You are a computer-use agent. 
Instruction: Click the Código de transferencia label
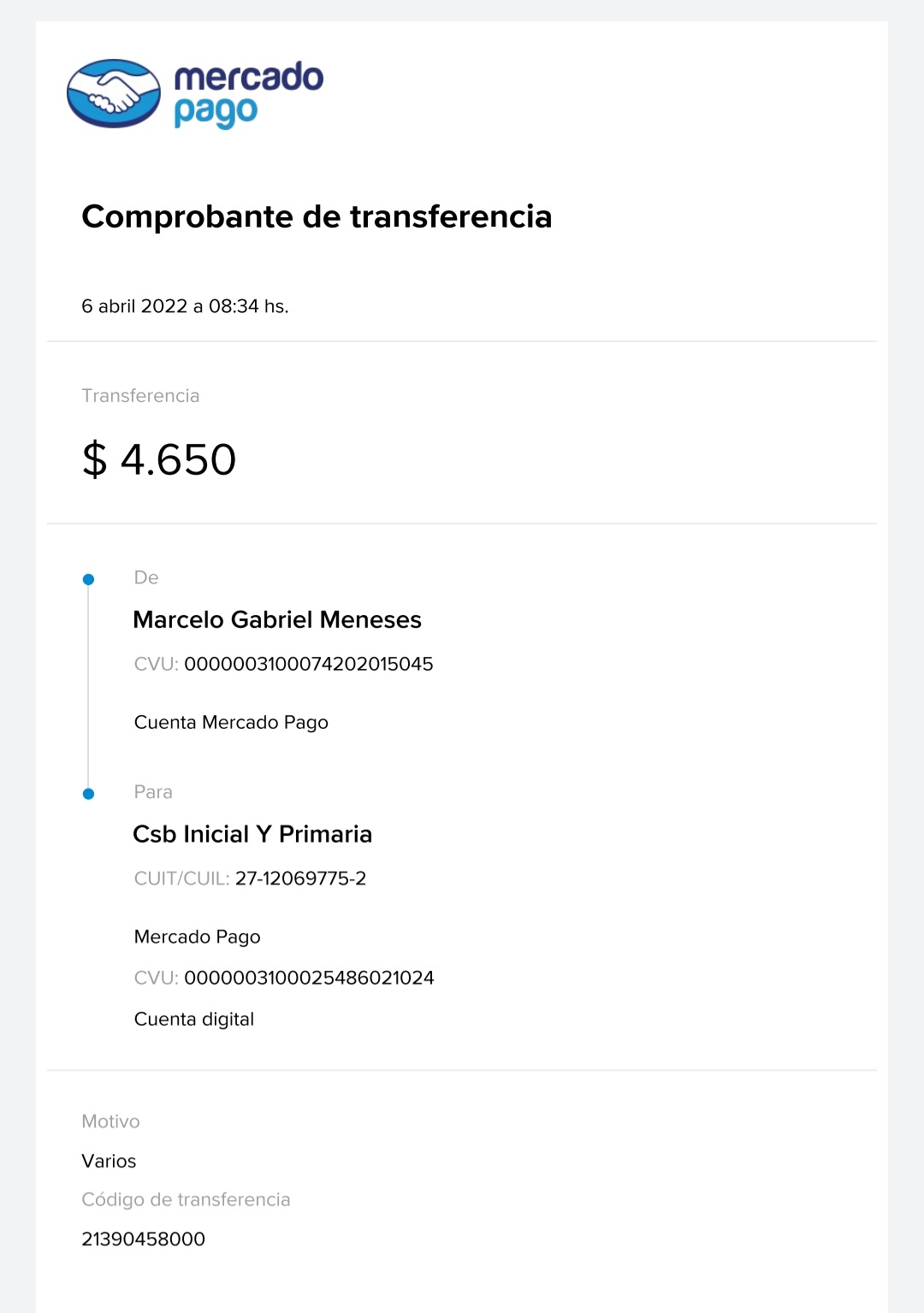tap(186, 1200)
